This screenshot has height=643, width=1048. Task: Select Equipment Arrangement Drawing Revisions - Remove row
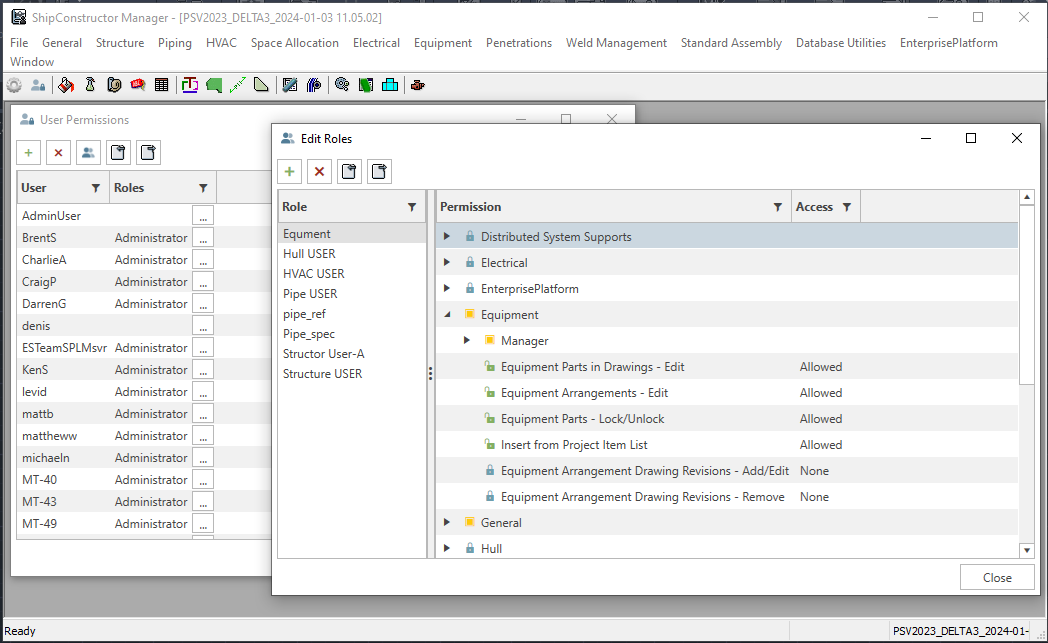pos(727,497)
